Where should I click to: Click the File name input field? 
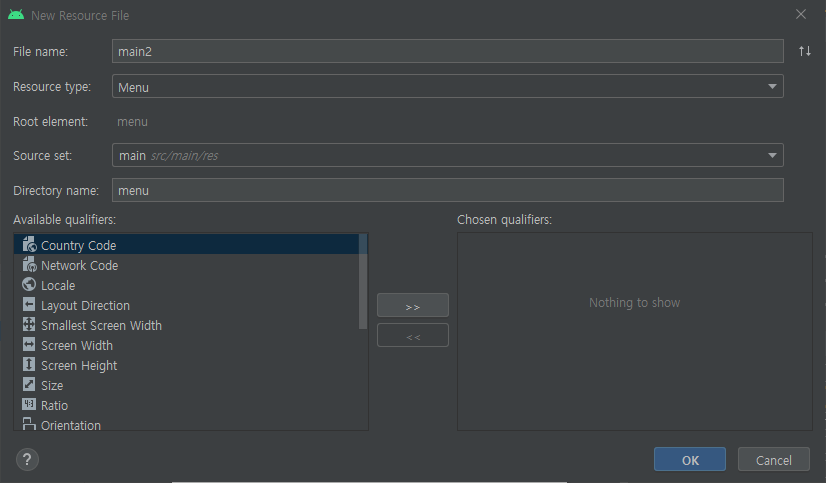click(x=448, y=51)
